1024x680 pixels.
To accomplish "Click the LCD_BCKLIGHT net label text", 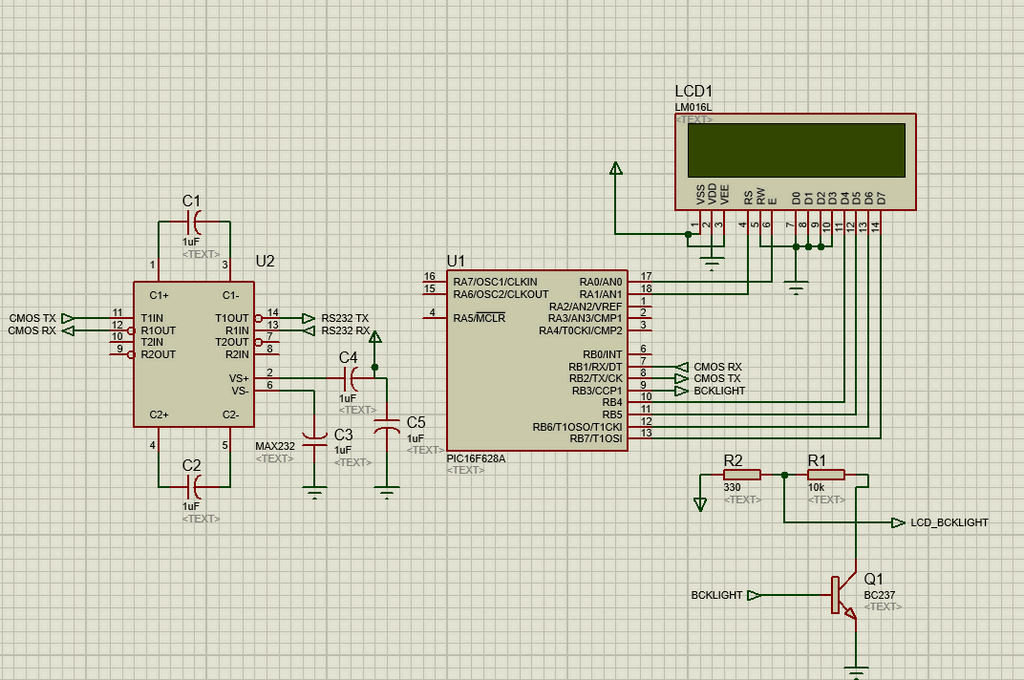I will tap(950, 523).
